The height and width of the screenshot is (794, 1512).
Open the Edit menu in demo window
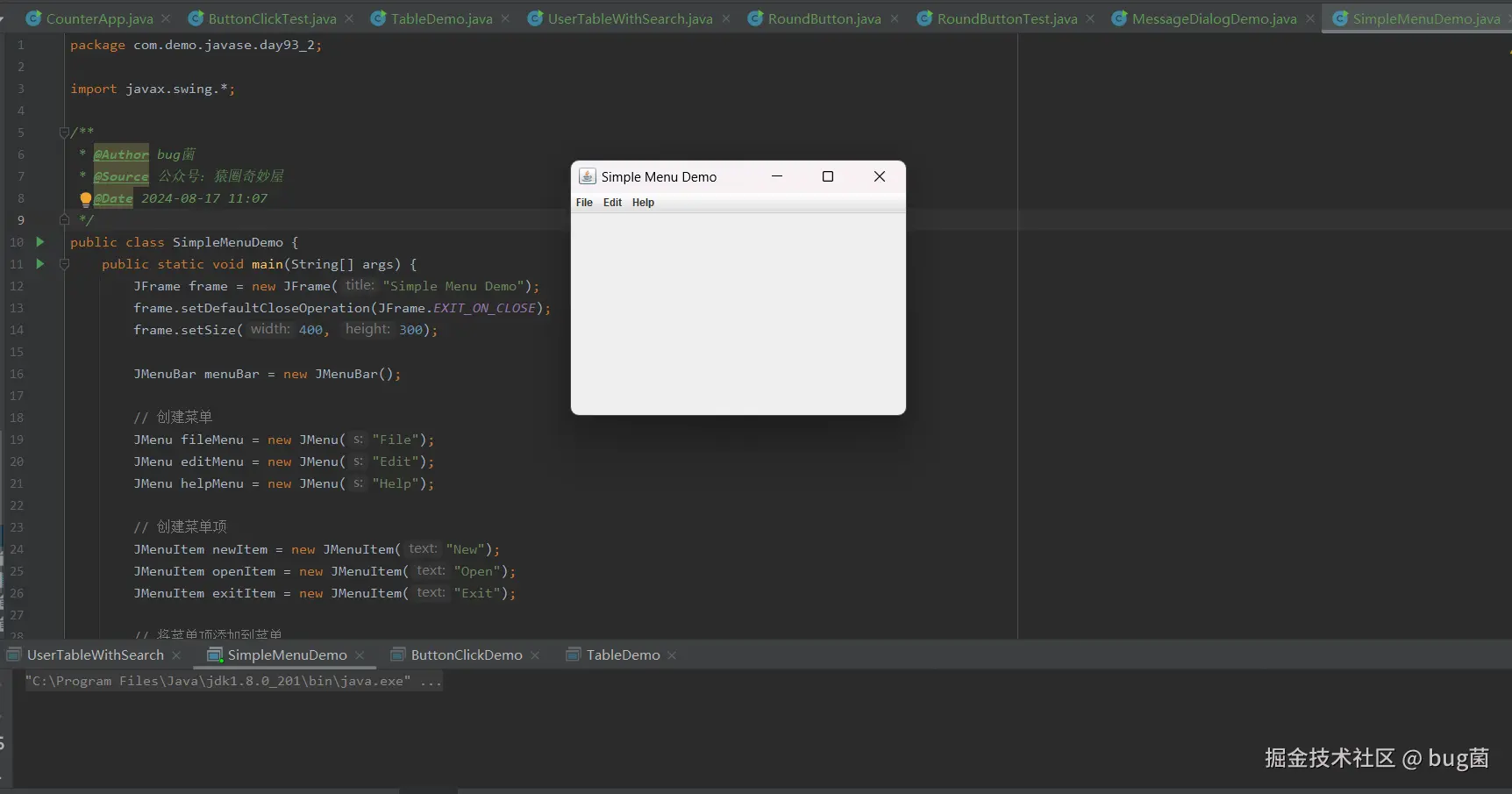(612, 203)
